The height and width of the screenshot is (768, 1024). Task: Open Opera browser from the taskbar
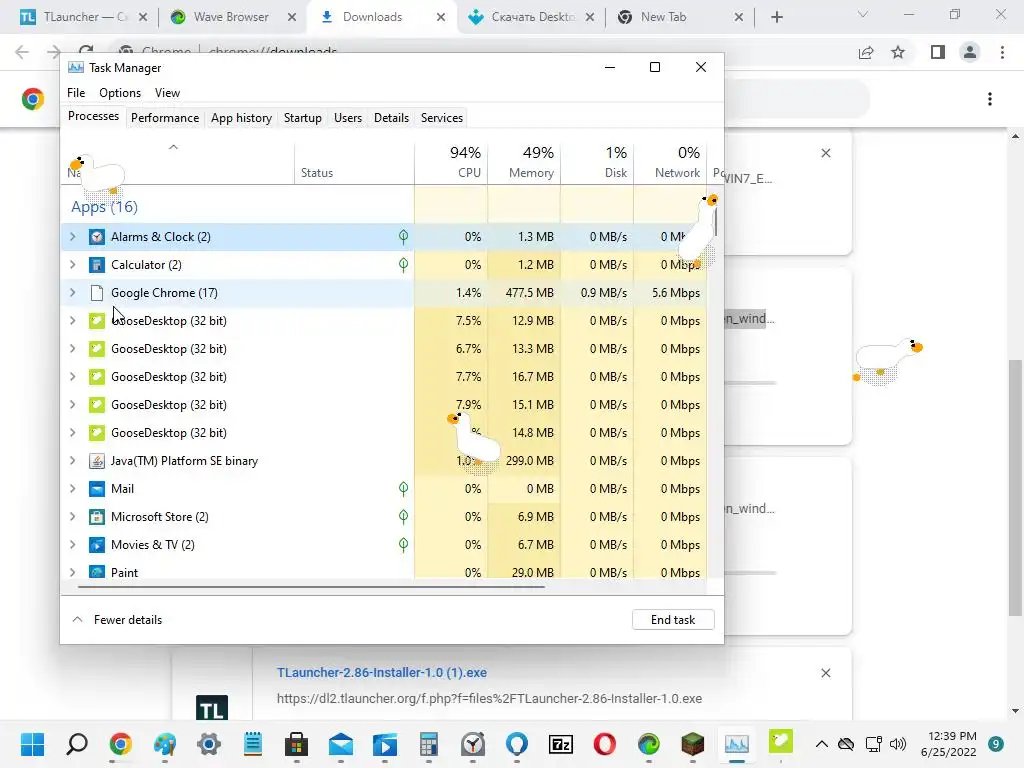coord(605,744)
